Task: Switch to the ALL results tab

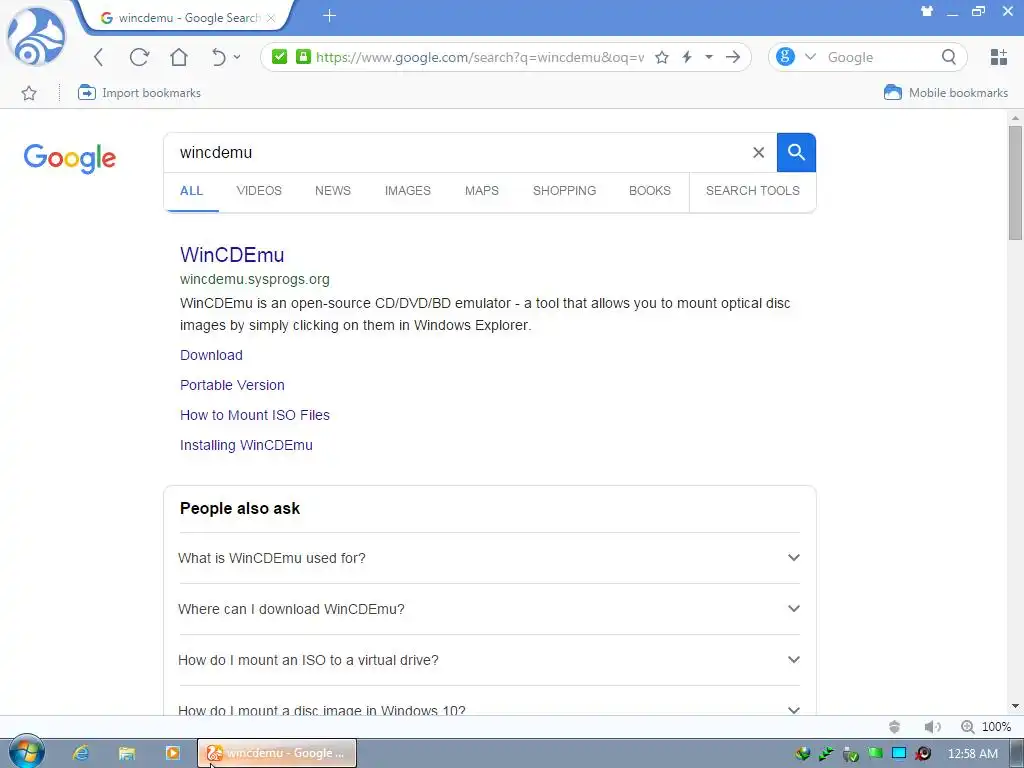Action: tap(191, 191)
